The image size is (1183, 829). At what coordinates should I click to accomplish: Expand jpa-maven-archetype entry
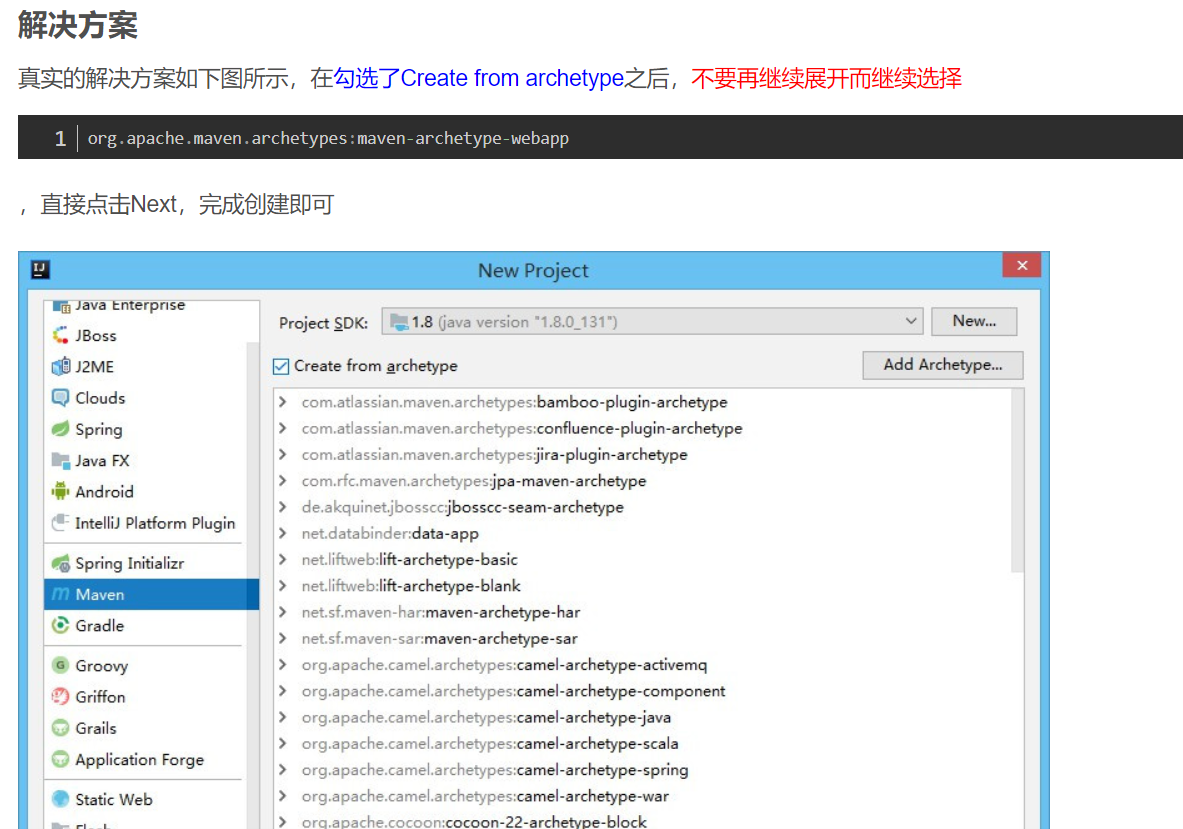coord(283,481)
